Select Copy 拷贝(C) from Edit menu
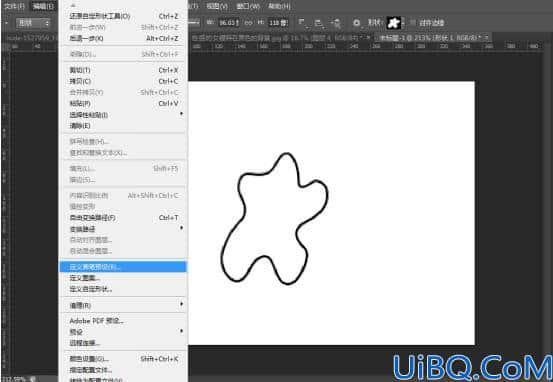The image size is (553, 382). (x=123, y=81)
